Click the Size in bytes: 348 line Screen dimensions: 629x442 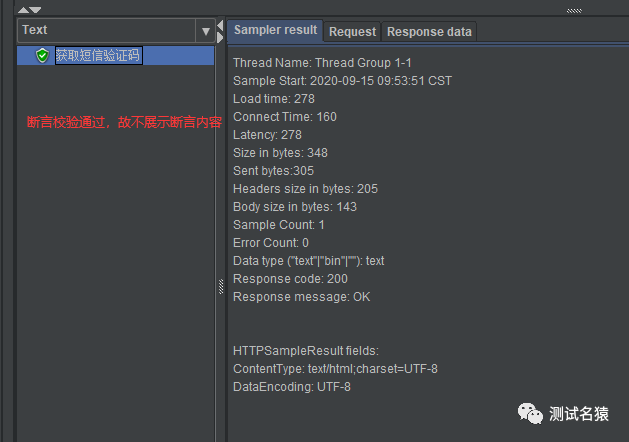280,153
